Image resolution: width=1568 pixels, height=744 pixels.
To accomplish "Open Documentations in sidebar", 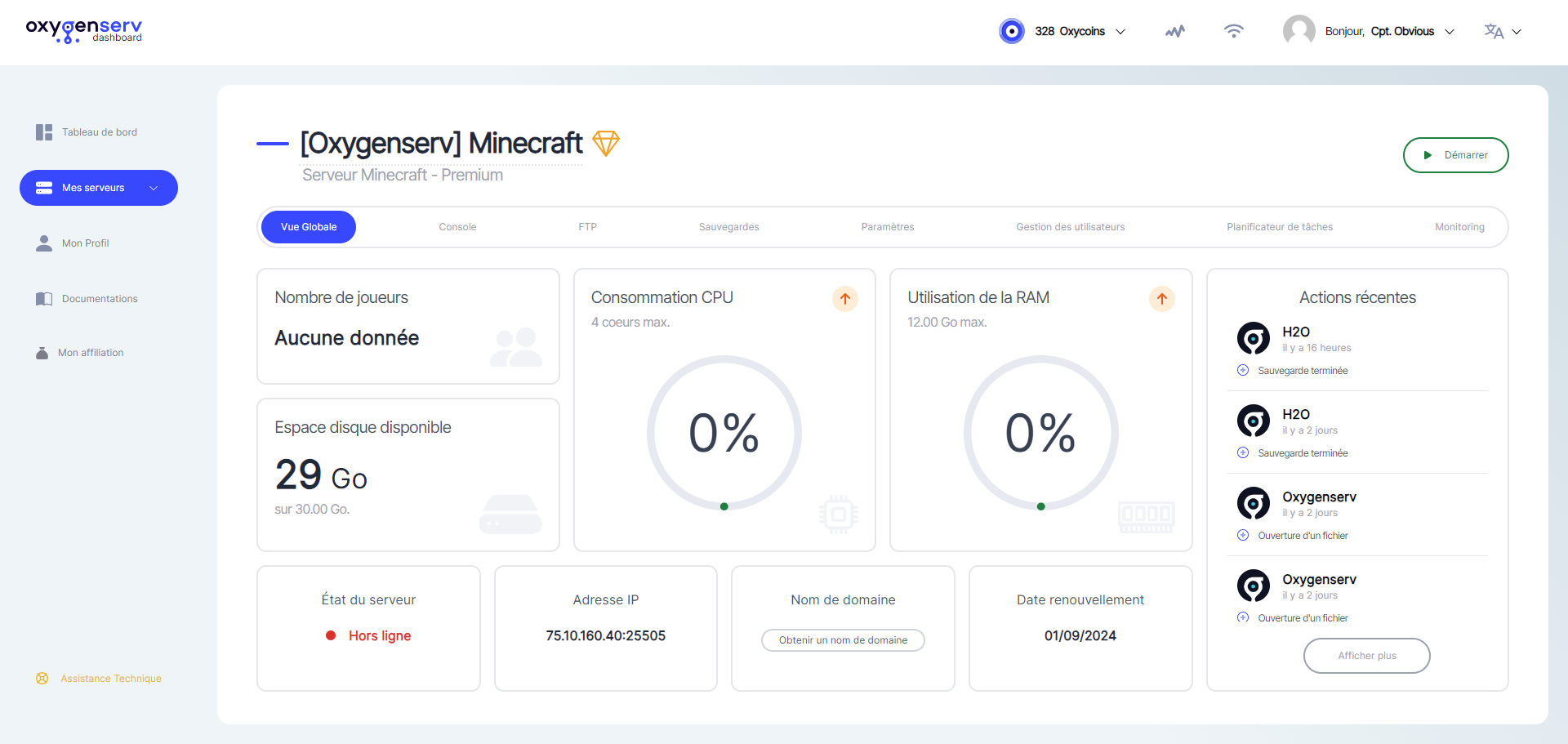I will pyautogui.click(x=100, y=299).
